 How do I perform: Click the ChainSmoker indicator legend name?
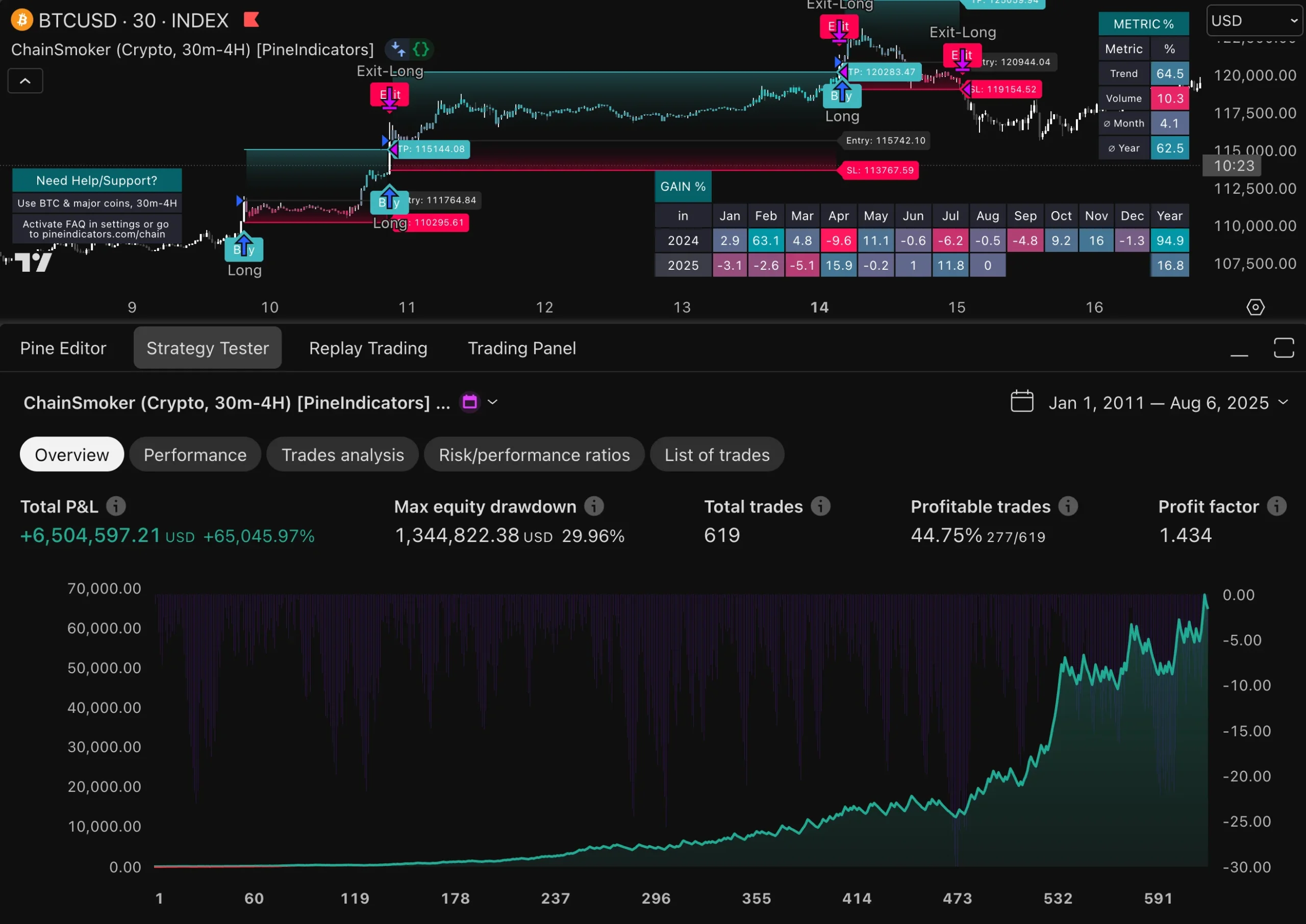(192, 49)
